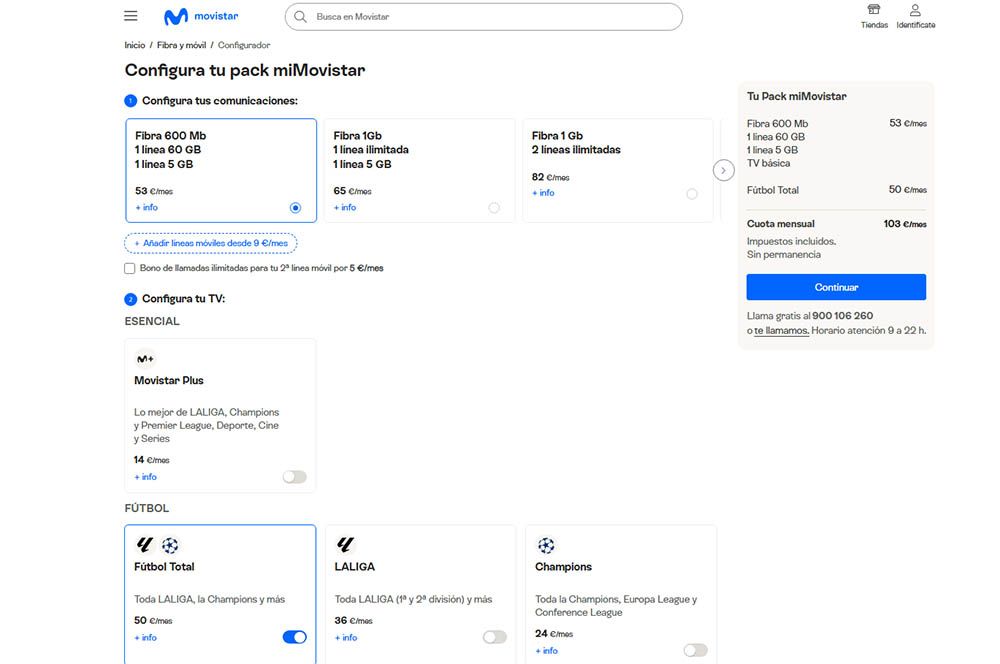The image size is (1000, 664).
Task: Turn on the LALIGA toggle
Action: pos(495,637)
